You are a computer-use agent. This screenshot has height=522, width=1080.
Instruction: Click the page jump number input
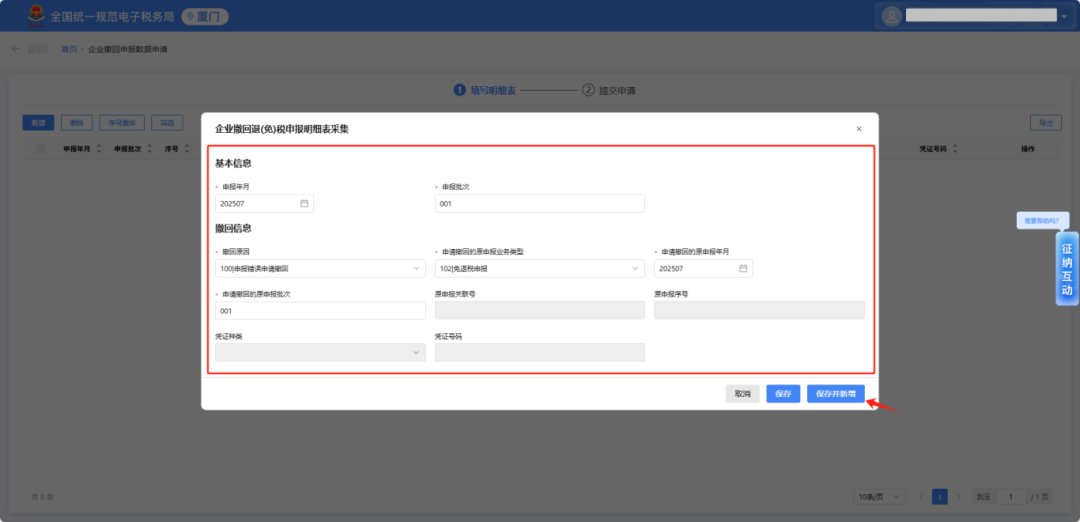[1011, 497]
